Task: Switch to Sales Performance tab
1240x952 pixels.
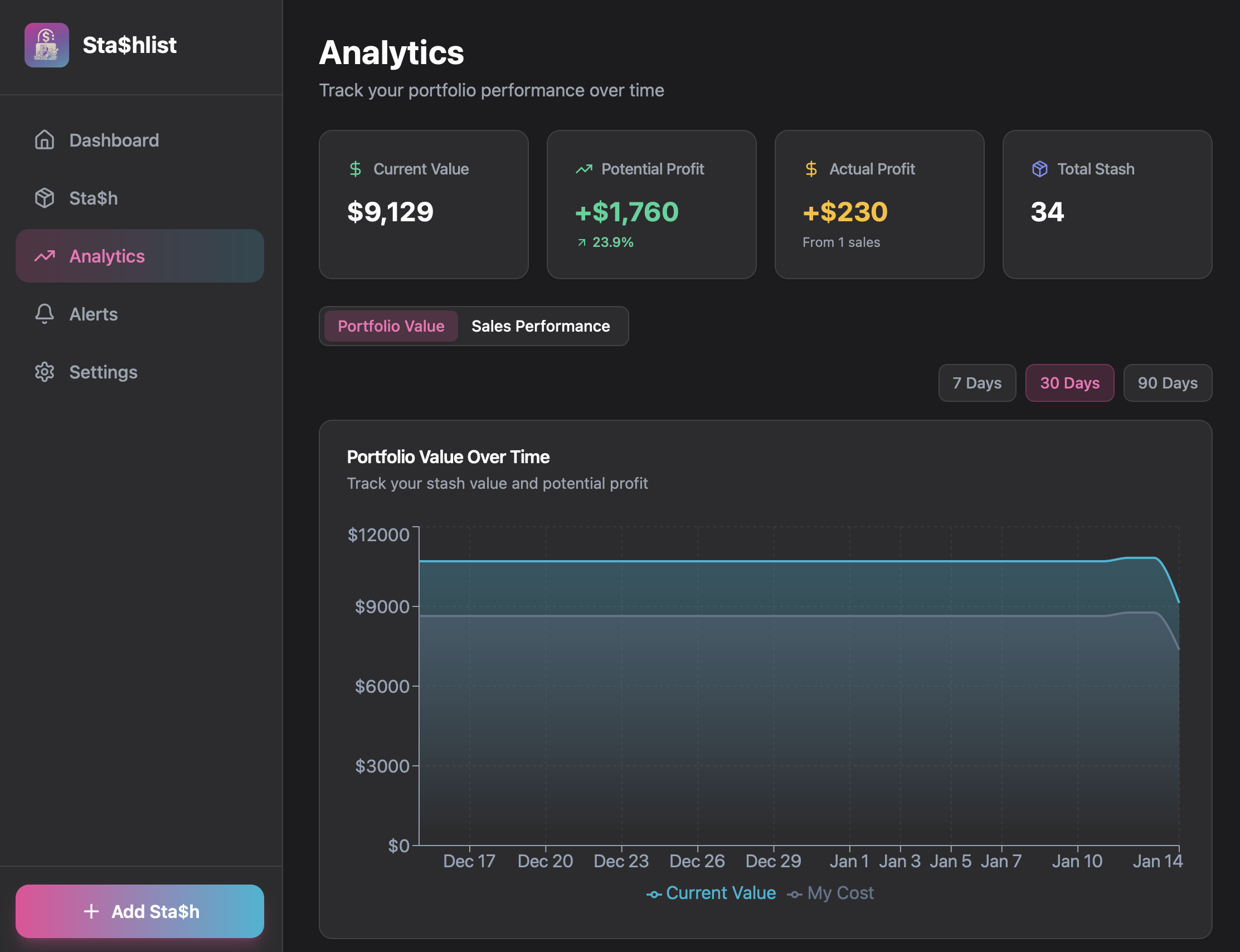Action: (540, 326)
